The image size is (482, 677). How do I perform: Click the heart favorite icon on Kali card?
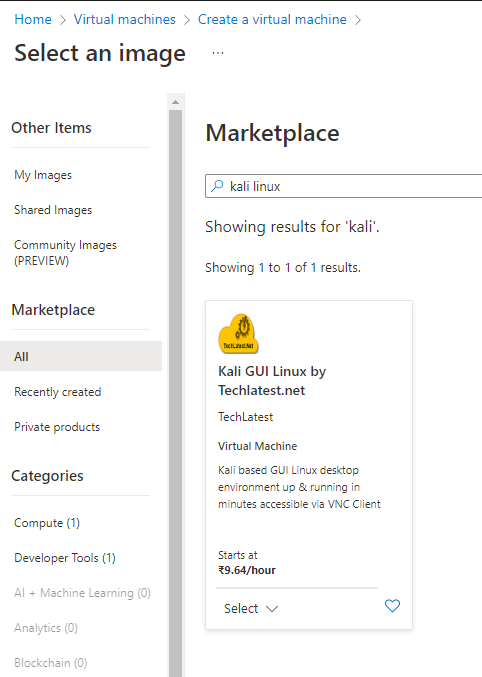tap(392, 606)
